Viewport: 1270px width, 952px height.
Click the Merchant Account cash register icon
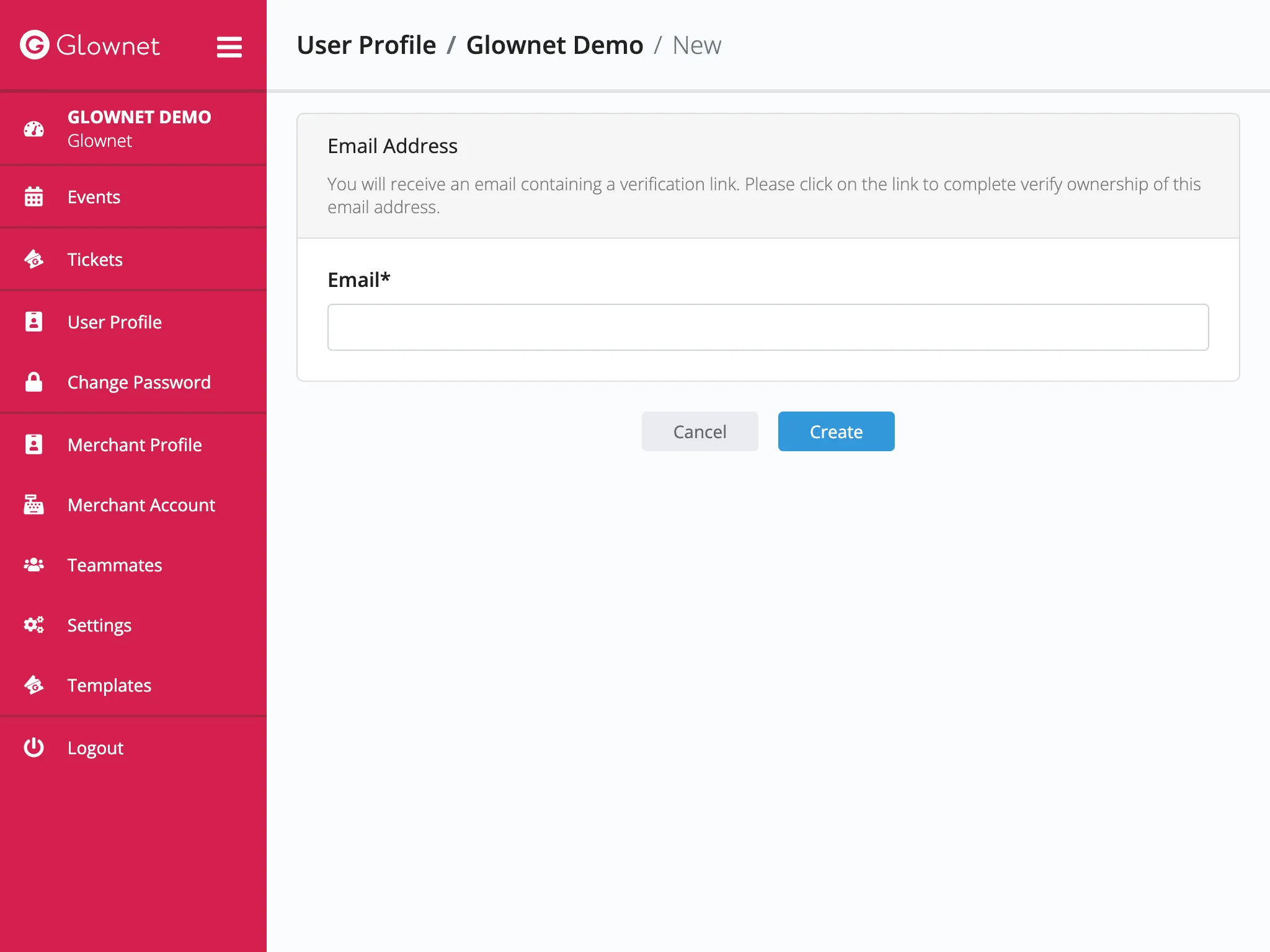pos(33,505)
